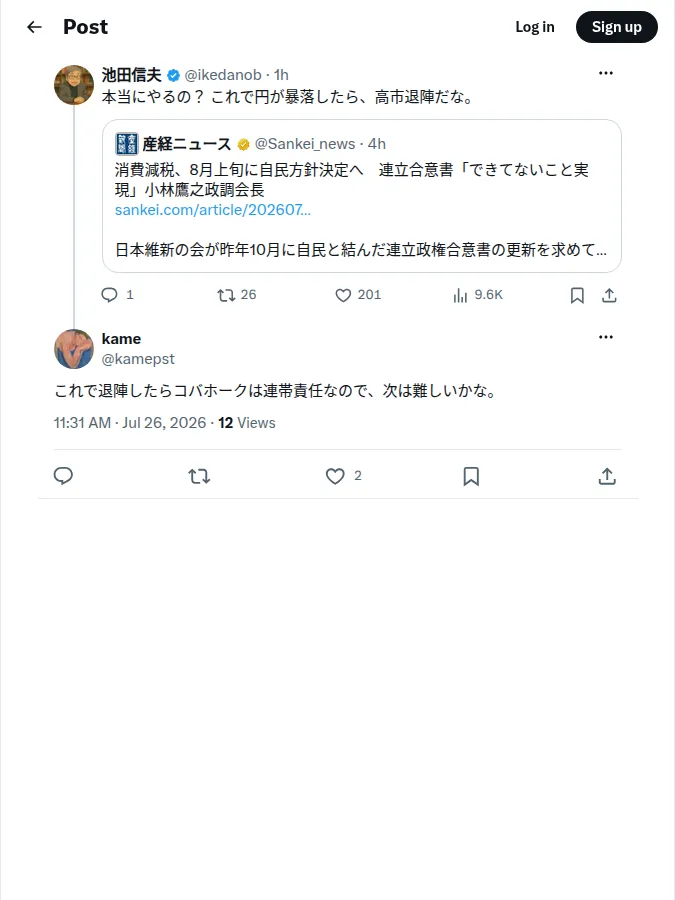The image size is (675, 900).
Task: Like 池田信夫's post with 201 likes
Action: [x=358, y=295]
